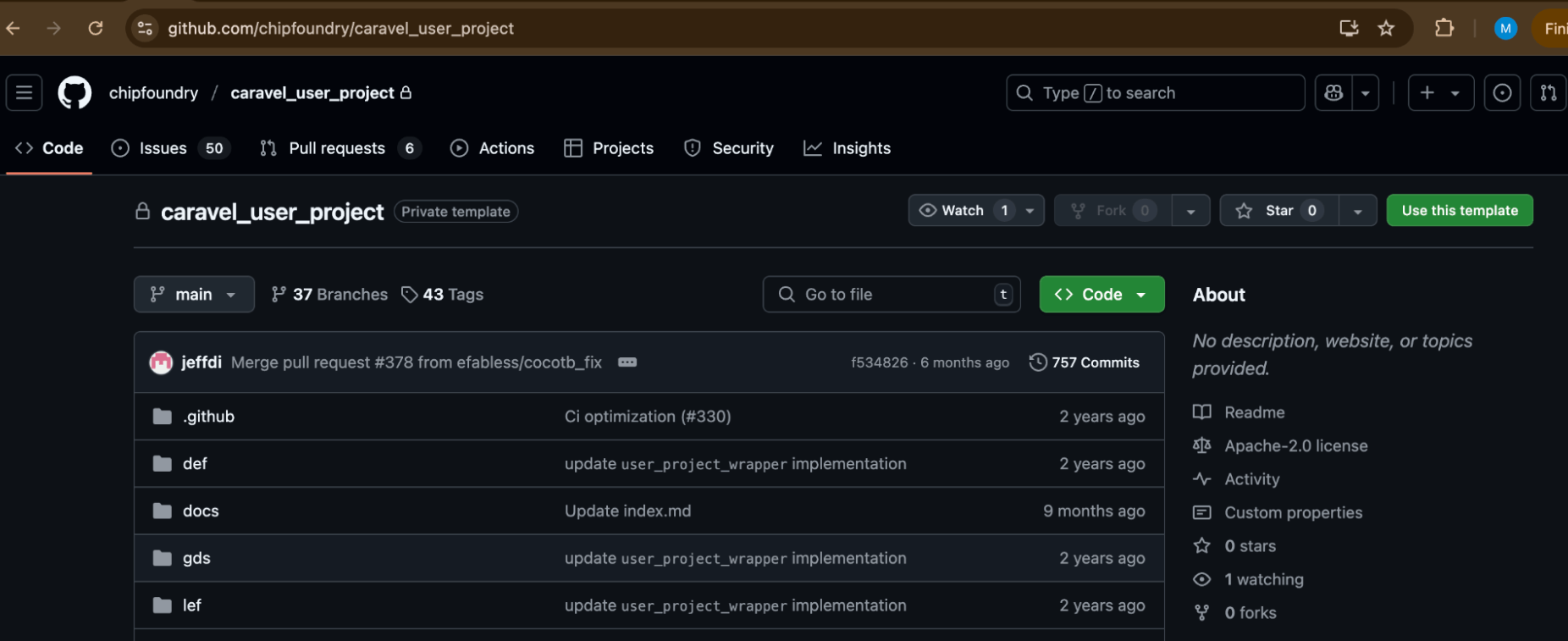Open the main branch selector dropdown

click(194, 295)
